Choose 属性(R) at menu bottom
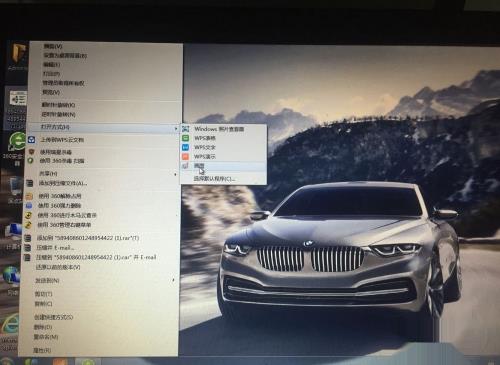The width and height of the screenshot is (500, 365). [x=42, y=350]
